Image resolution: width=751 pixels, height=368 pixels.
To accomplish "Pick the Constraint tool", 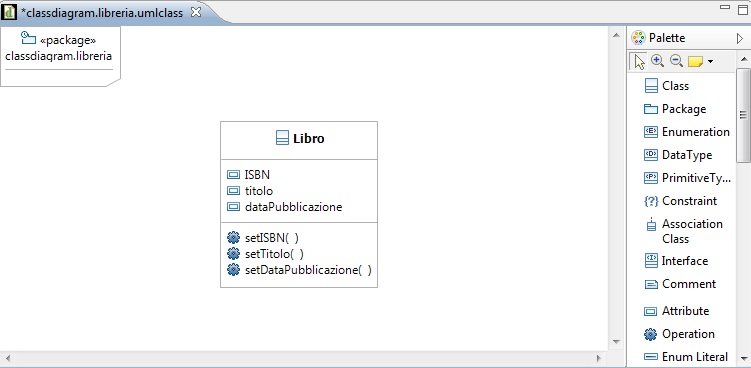I will point(681,201).
